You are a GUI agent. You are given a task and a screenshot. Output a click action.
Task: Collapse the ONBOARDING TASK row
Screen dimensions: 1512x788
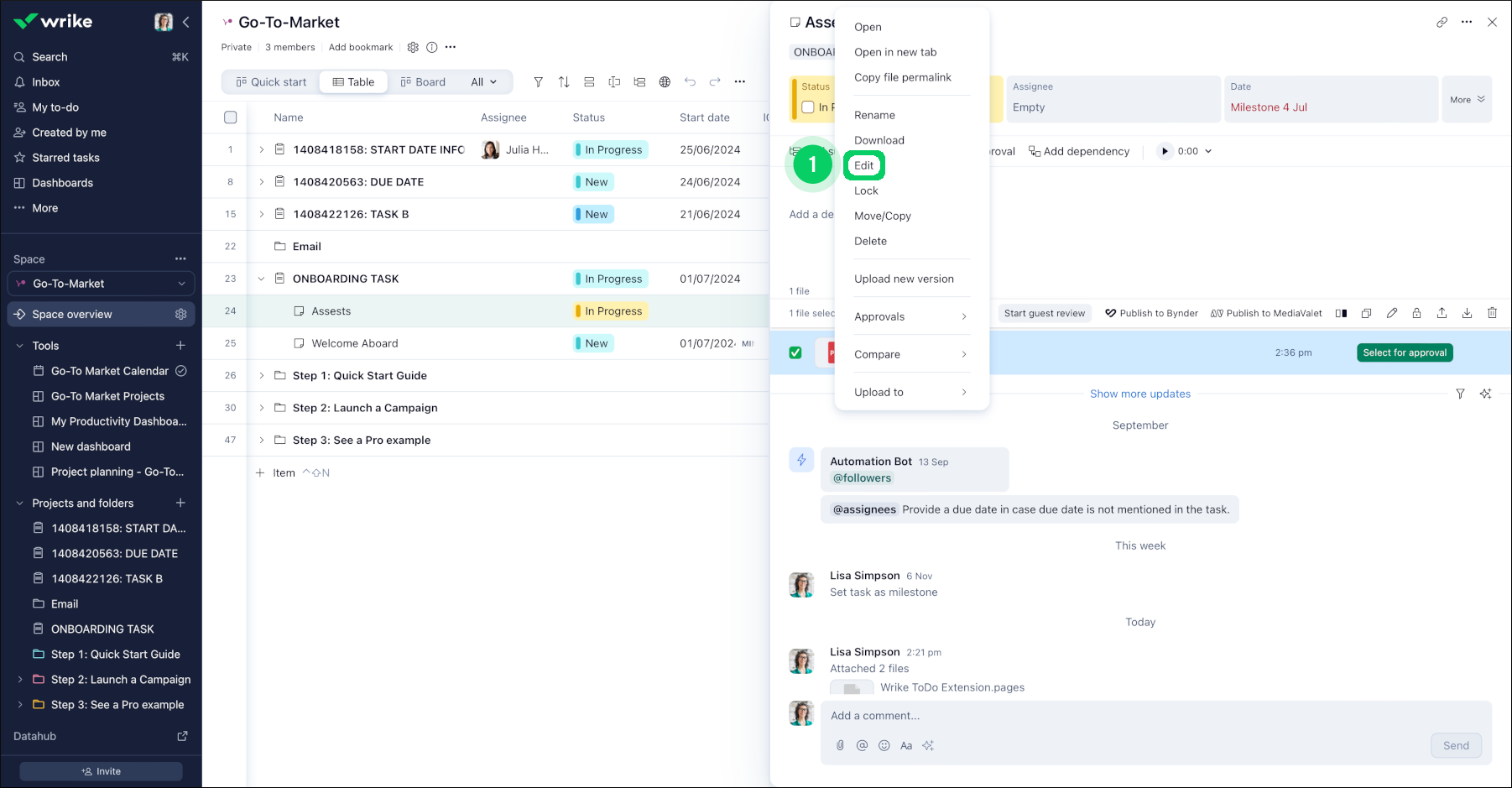click(x=261, y=279)
